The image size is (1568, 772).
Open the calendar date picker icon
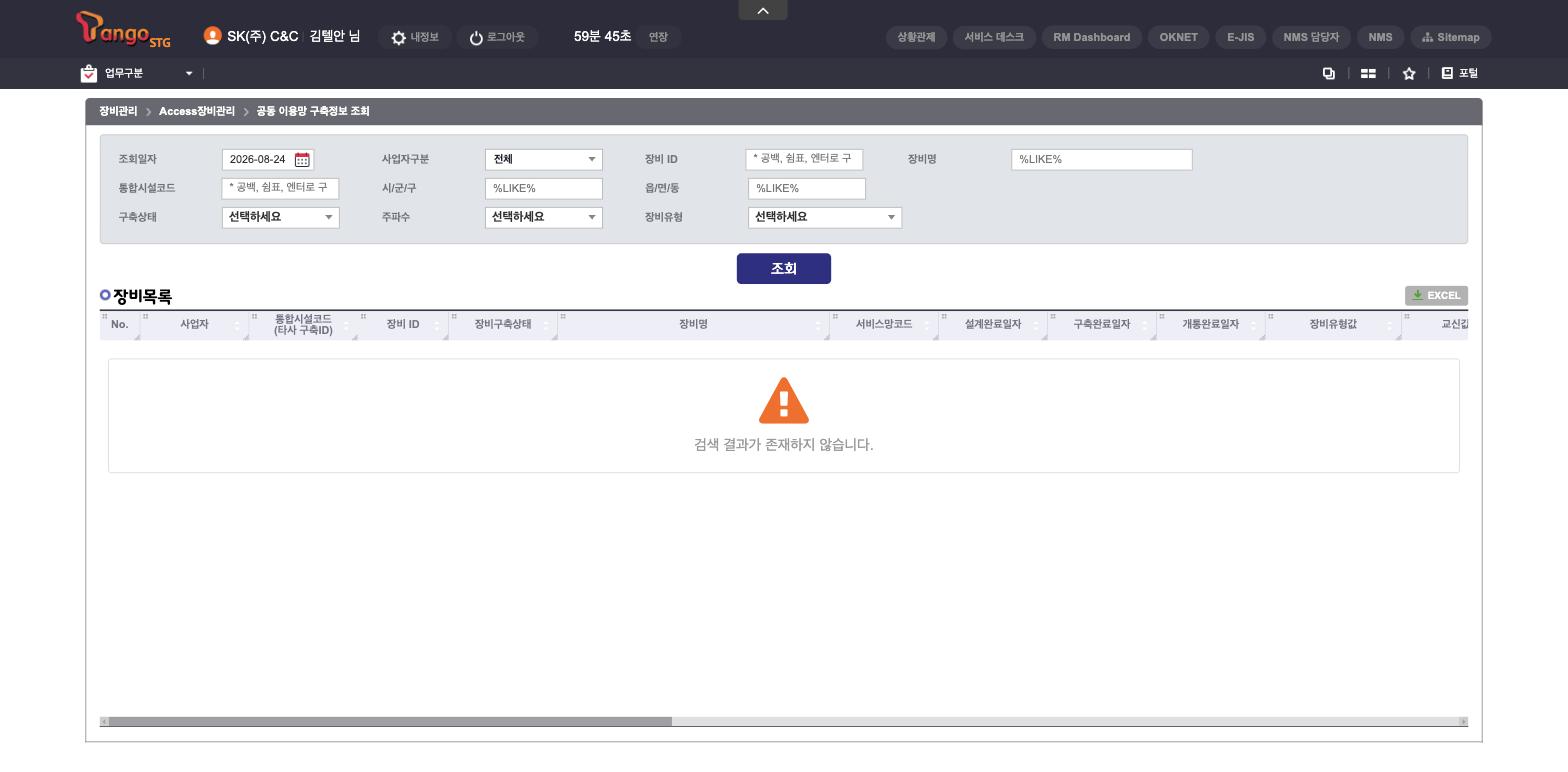click(302, 160)
